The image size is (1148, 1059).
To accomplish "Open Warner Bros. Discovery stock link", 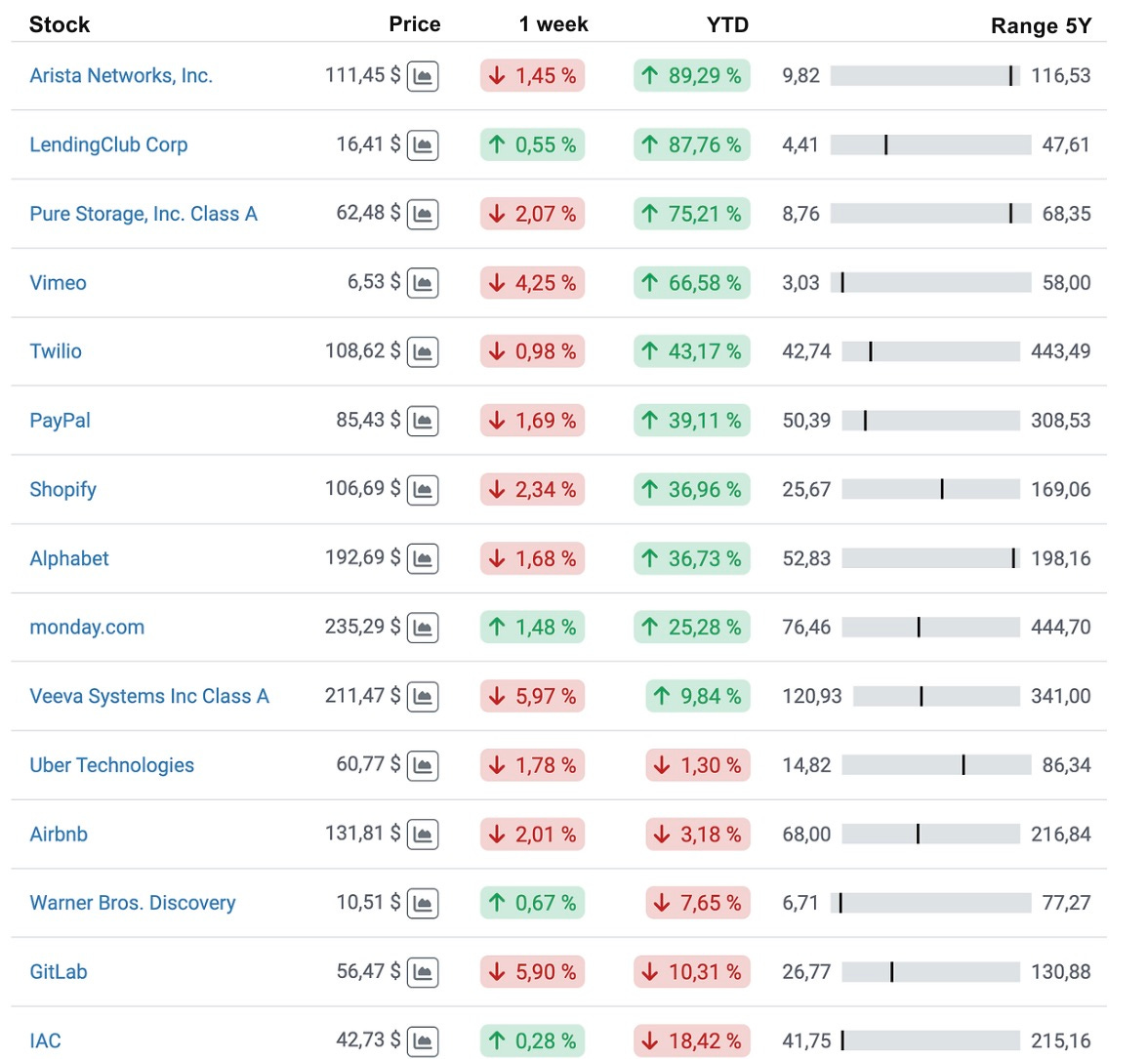I will [x=133, y=903].
